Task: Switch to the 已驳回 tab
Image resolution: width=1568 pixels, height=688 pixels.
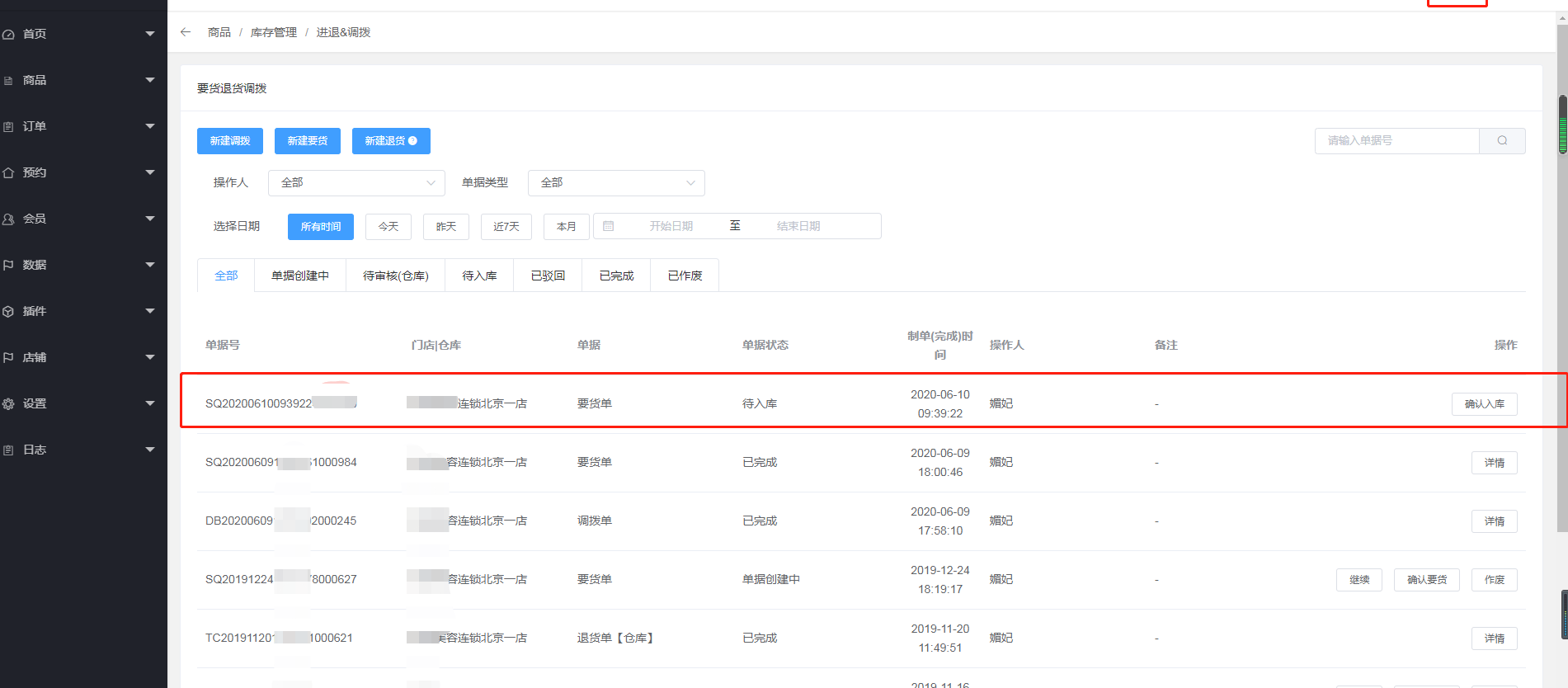Action: (x=548, y=276)
